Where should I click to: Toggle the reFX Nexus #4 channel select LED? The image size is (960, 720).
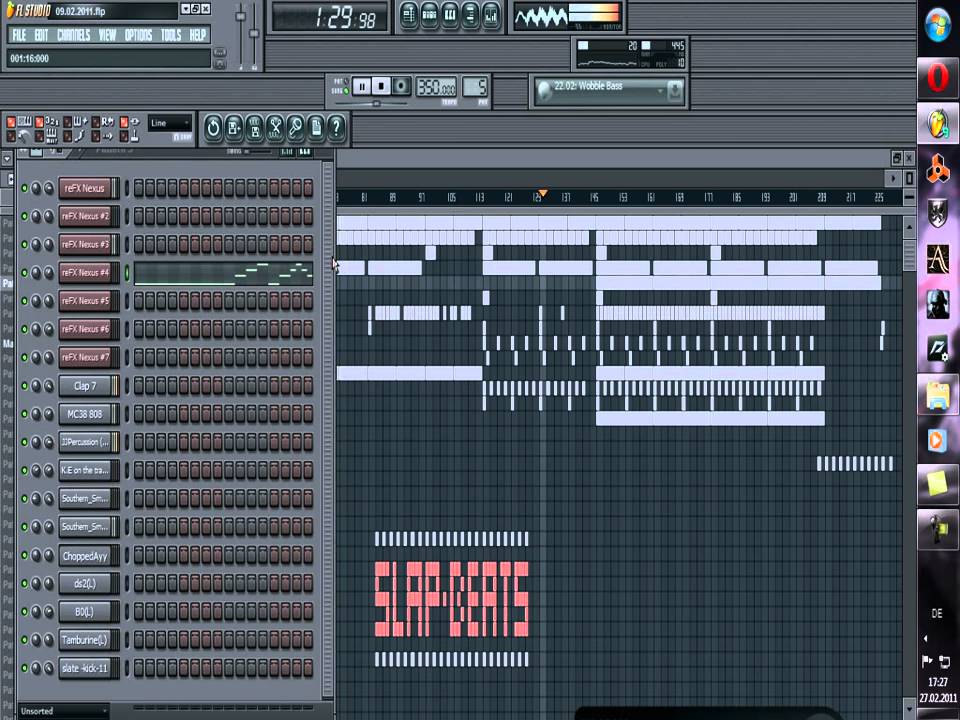(x=127, y=272)
